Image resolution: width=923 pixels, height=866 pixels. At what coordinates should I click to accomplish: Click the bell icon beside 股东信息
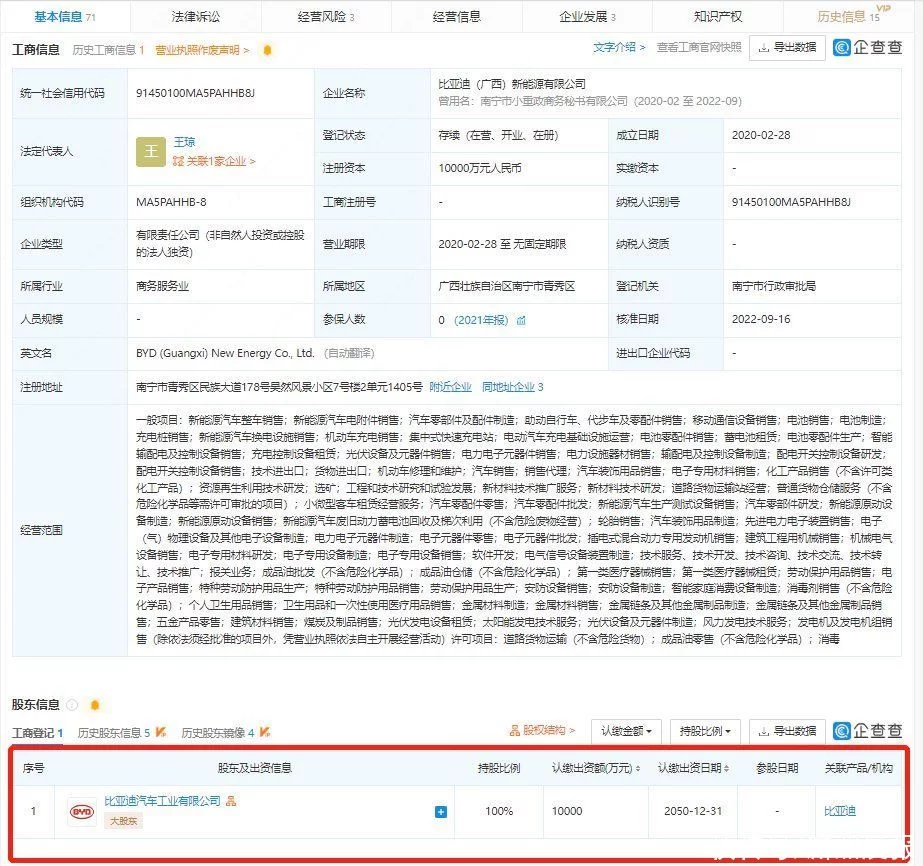tap(95, 705)
